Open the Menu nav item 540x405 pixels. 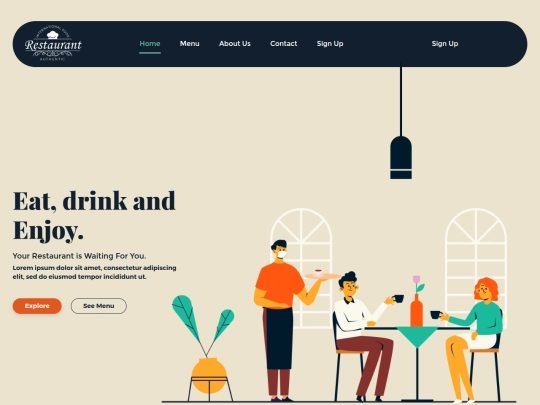(x=189, y=44)
